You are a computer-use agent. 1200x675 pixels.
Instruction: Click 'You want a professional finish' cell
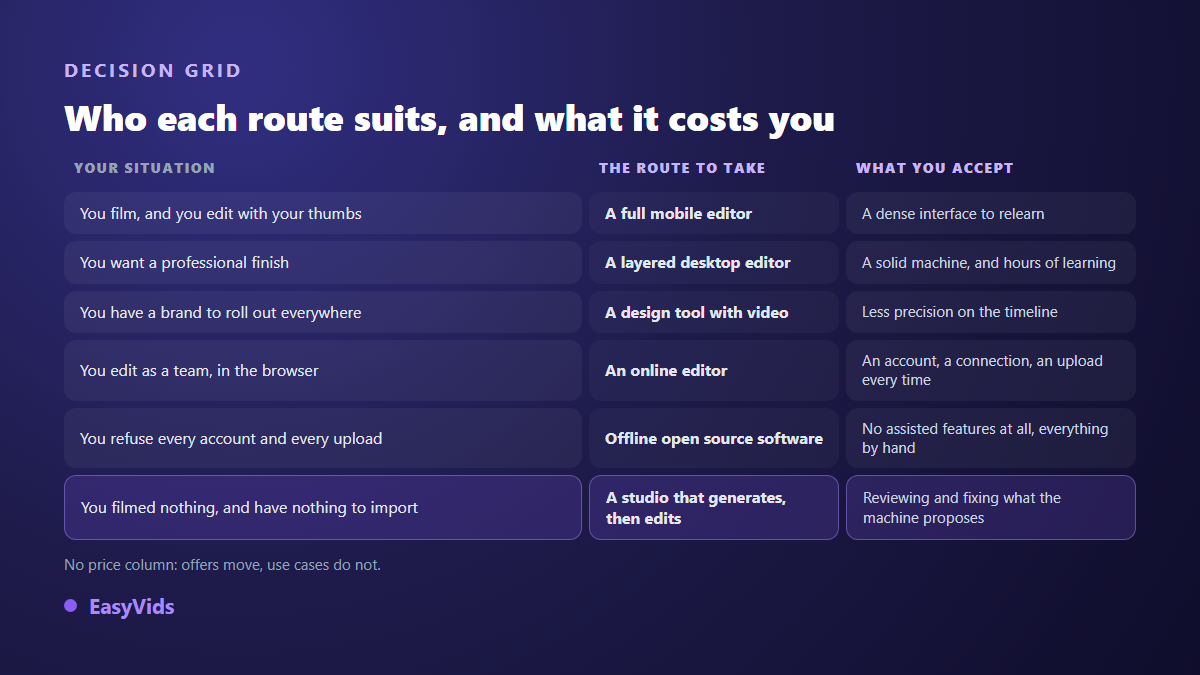(x=323, y=262)
